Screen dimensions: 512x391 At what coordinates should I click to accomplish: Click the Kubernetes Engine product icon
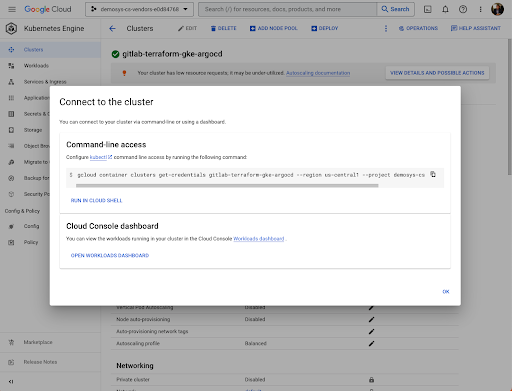[x=11, y=29]
